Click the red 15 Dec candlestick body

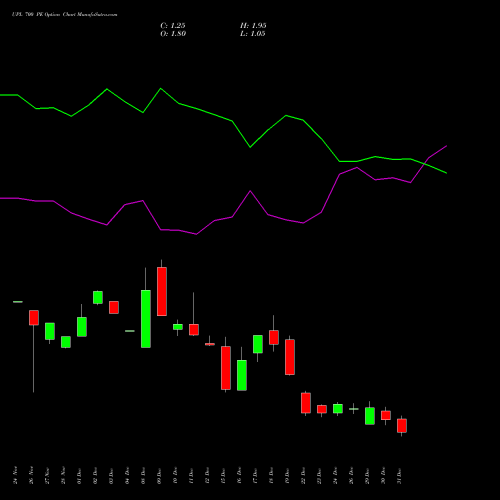(x=226, y=368)
